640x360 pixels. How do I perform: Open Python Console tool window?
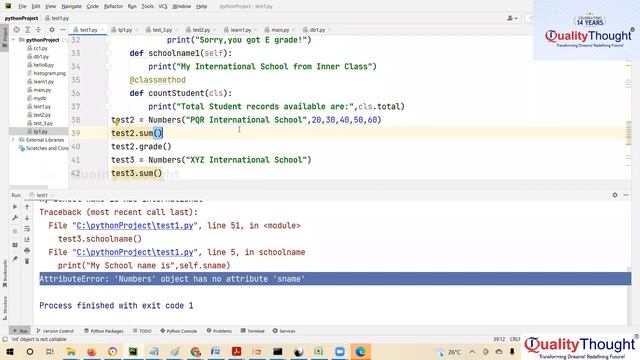[178, 331]
